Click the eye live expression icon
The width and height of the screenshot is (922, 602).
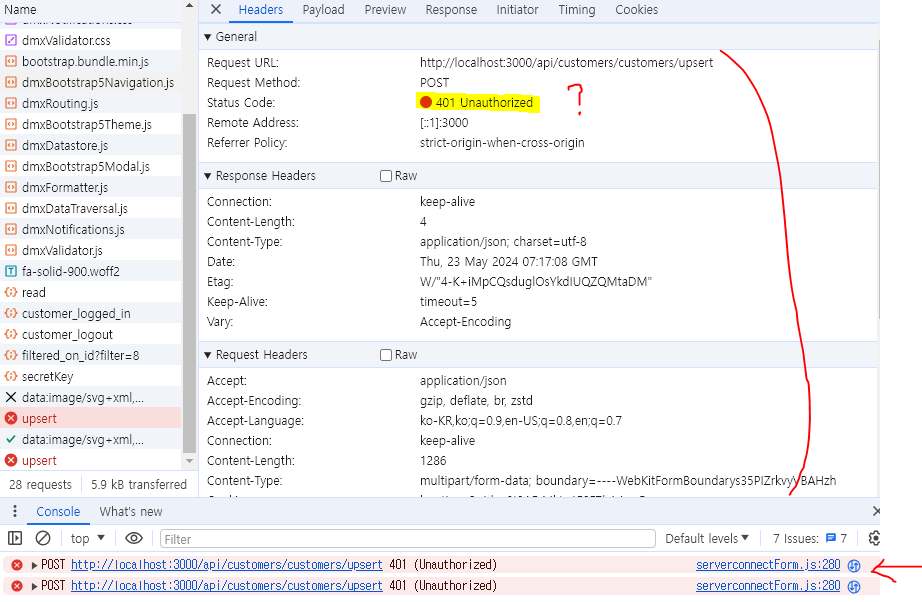(134, 538)
